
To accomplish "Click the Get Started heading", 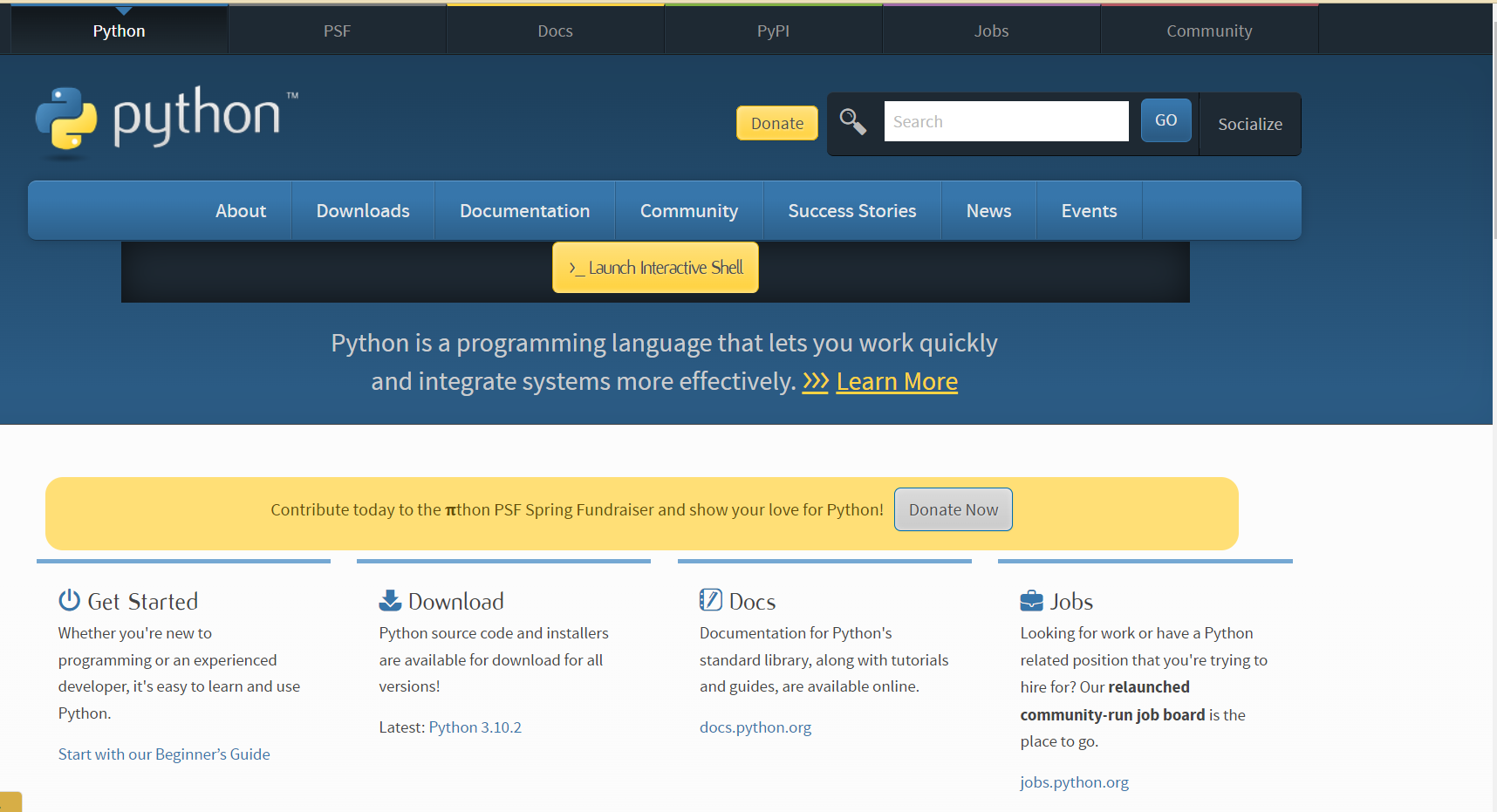I will [x=143, y=601].
